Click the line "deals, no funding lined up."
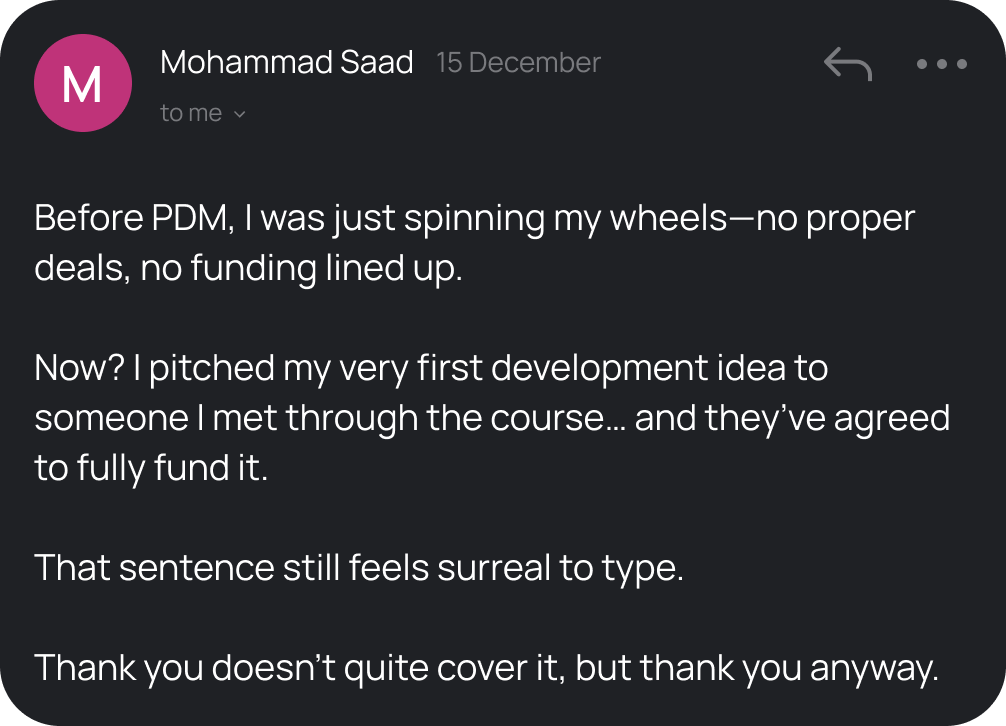 point(249,269)
